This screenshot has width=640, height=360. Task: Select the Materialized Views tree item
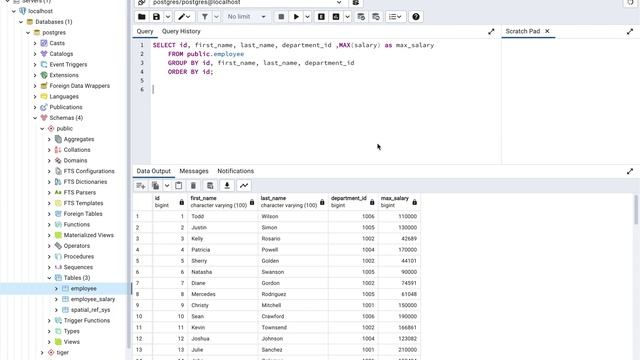[89, 235]
